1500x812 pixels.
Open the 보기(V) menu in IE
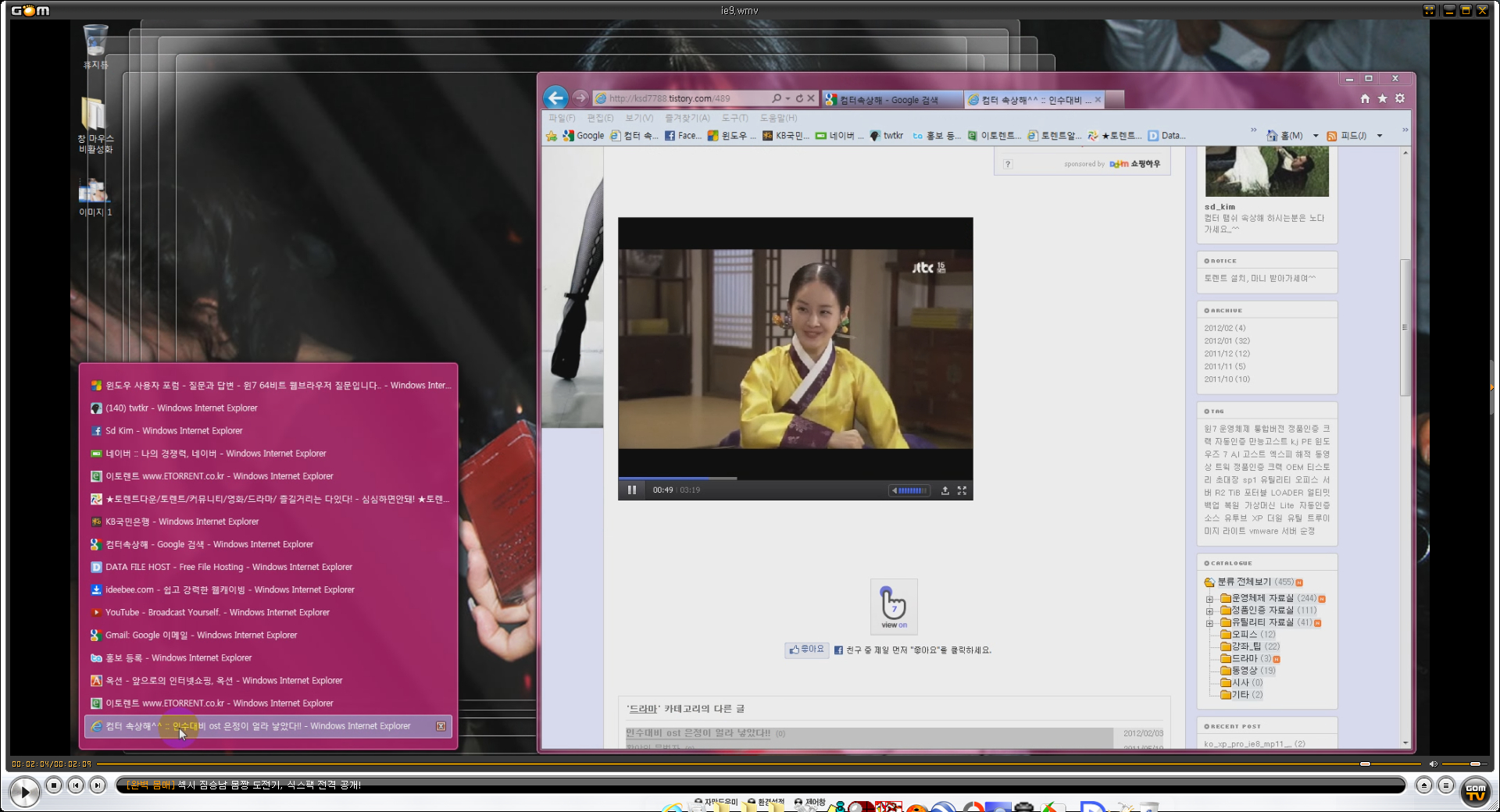(x=639, y=118)
